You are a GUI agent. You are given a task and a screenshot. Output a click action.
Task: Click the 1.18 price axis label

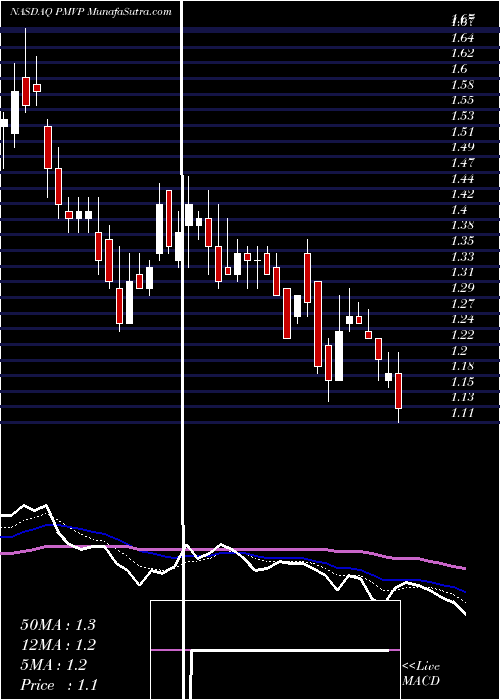pyautogui.click(x=463, y=366)
